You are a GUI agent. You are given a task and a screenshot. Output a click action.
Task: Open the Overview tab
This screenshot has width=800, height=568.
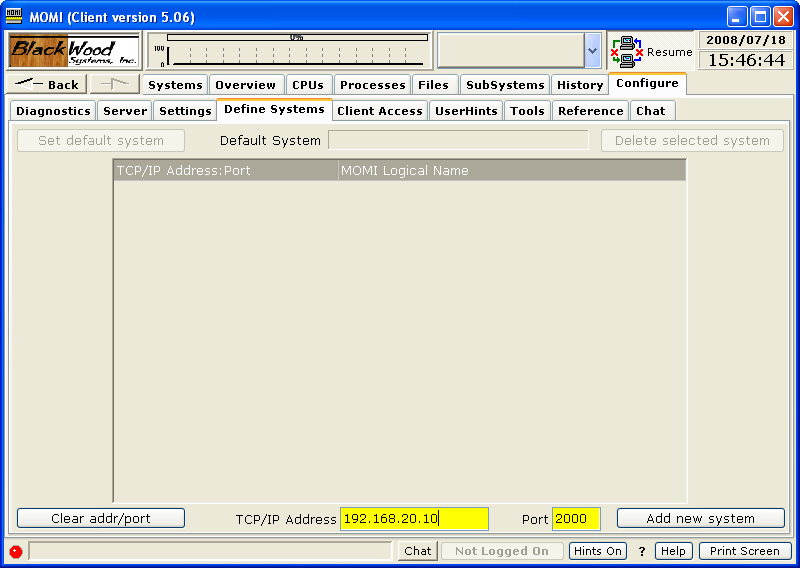point(245,85)
